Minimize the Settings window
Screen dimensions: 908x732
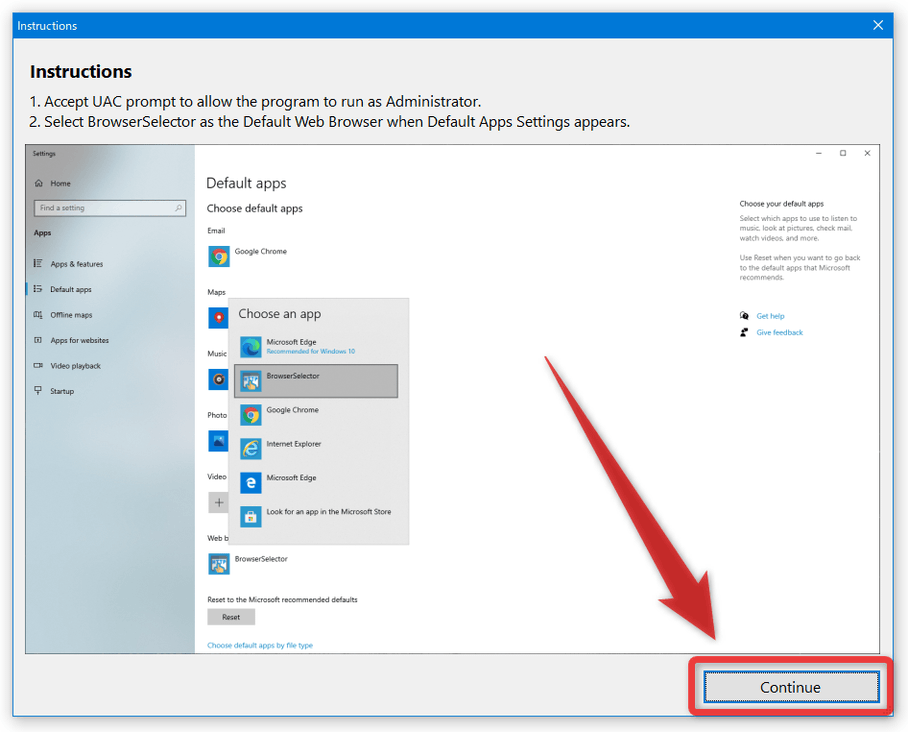(x=819, y=153)
